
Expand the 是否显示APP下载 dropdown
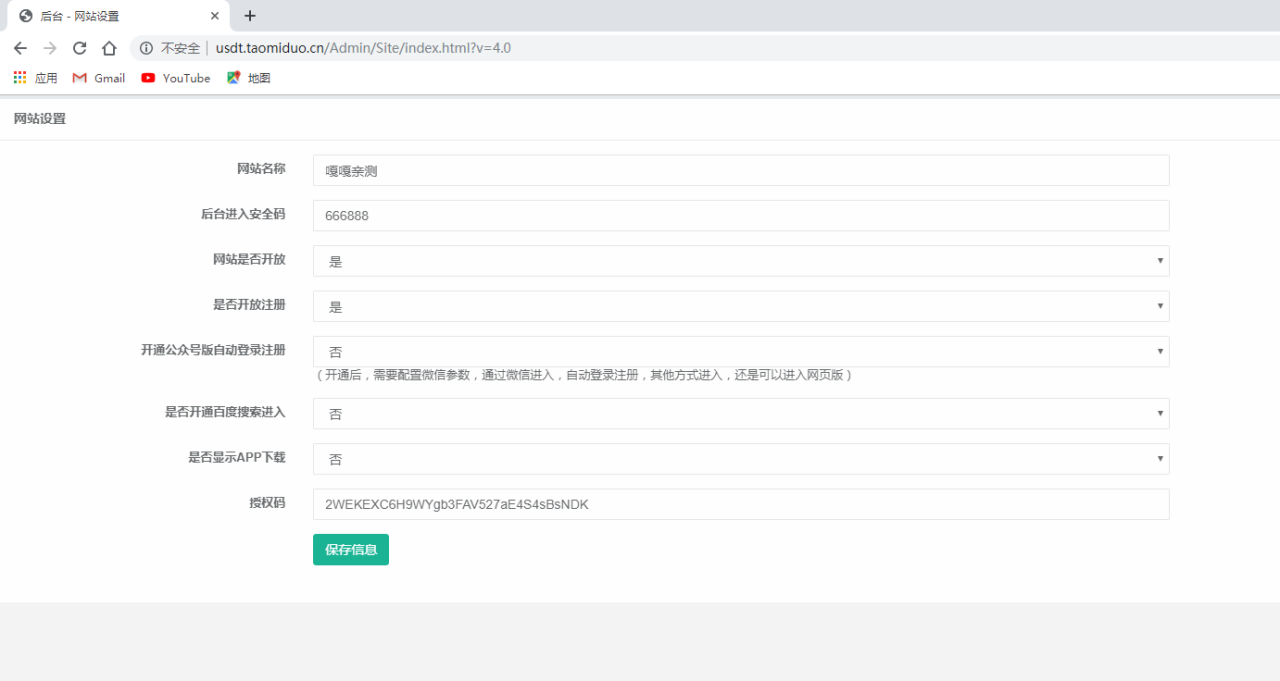point(740,459)
